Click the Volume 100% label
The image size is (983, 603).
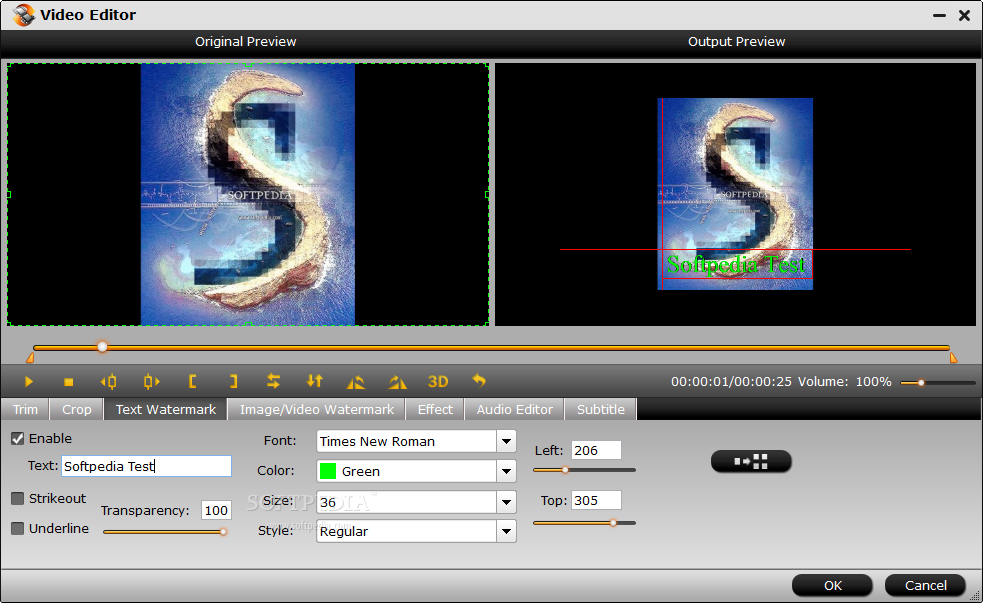[844, 382]
